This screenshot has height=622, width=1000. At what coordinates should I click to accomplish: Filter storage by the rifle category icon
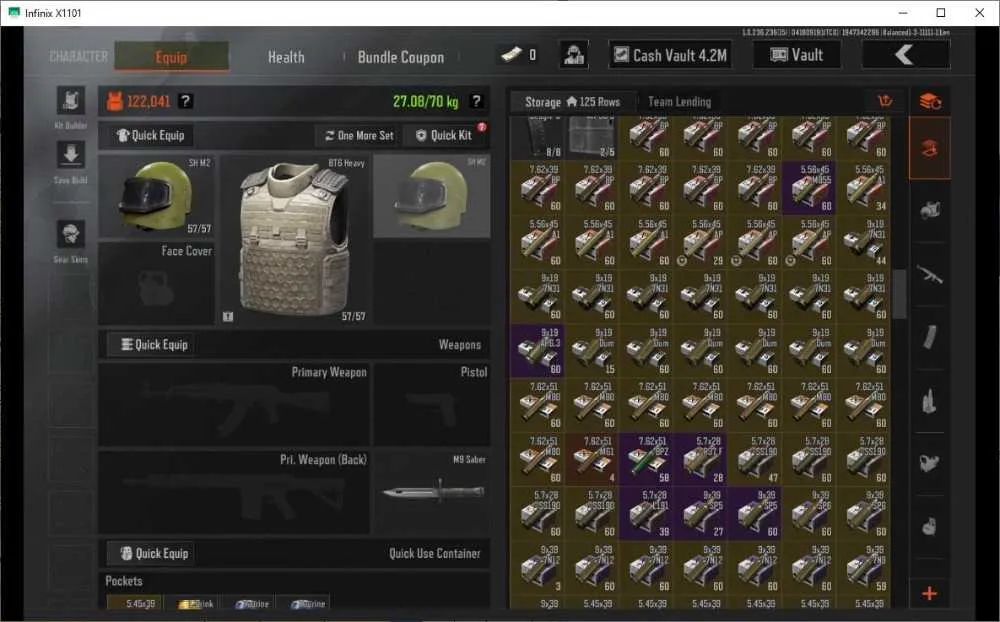point(930,274)
